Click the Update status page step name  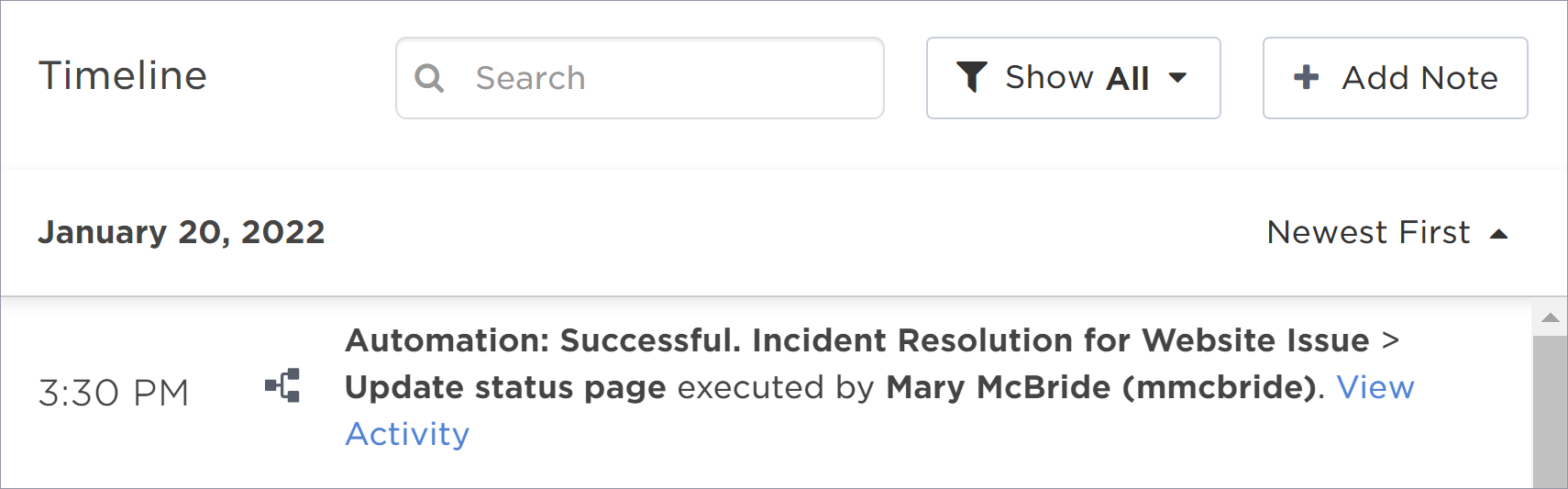pos(505,387)
